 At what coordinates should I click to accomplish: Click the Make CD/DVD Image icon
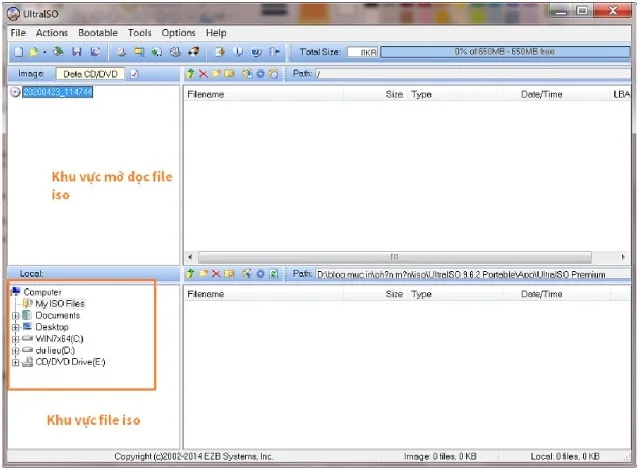[x=121, y=52]
